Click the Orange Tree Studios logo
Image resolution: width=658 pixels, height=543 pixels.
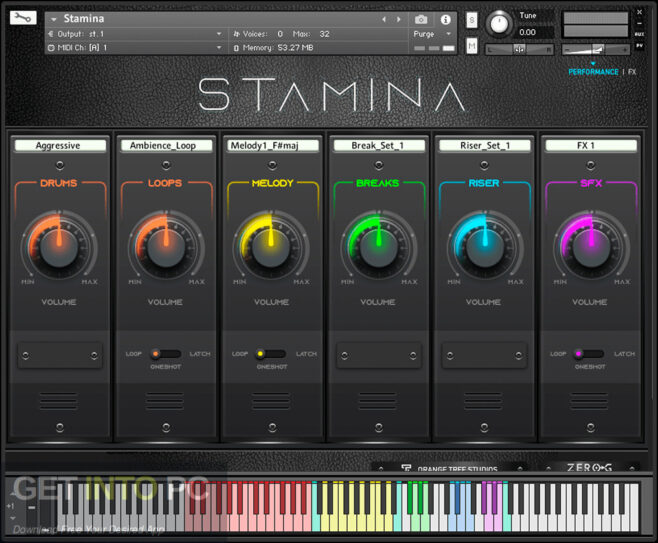(450, 468)
